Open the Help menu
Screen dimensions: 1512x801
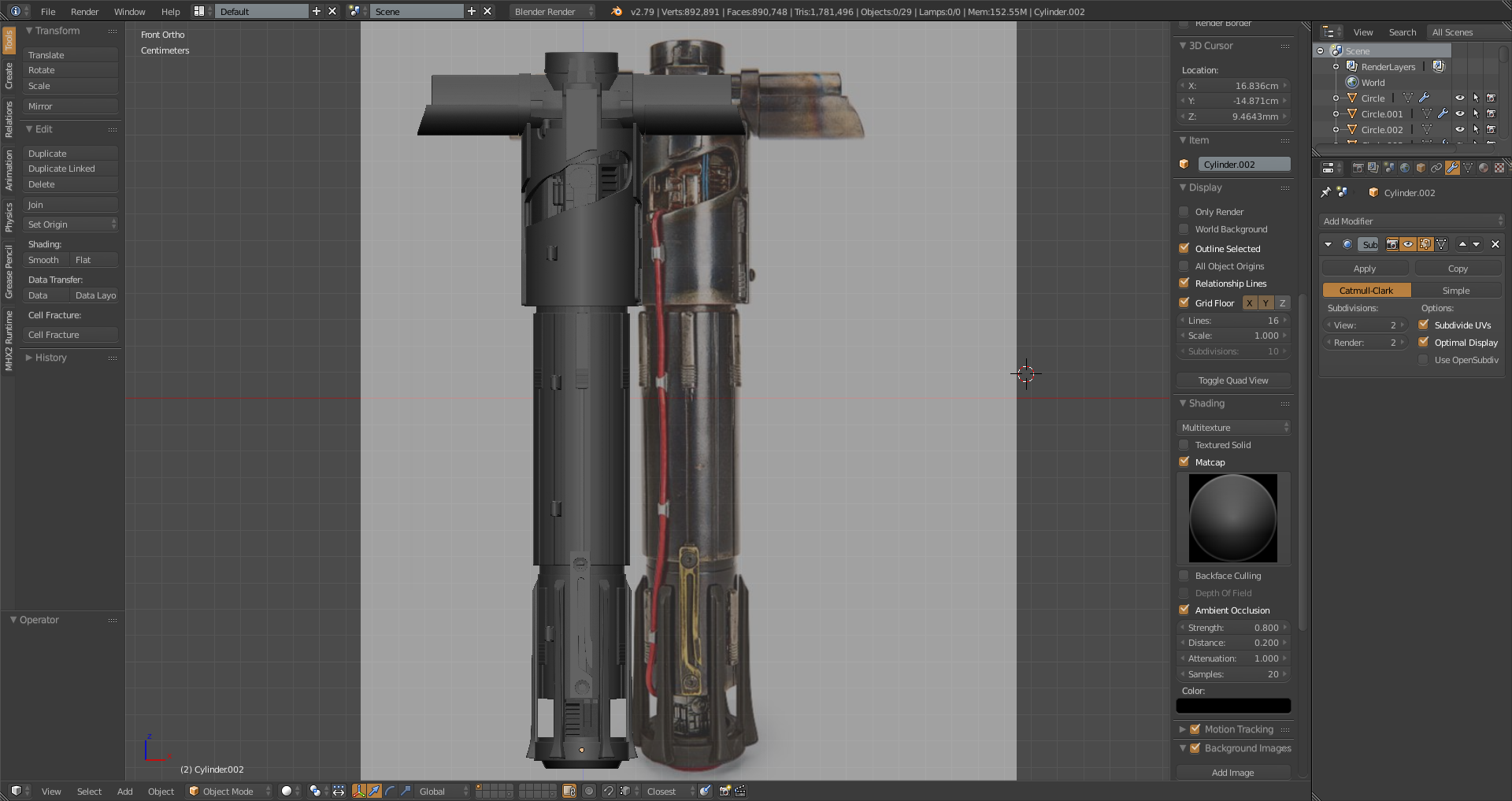click(170, 11)
